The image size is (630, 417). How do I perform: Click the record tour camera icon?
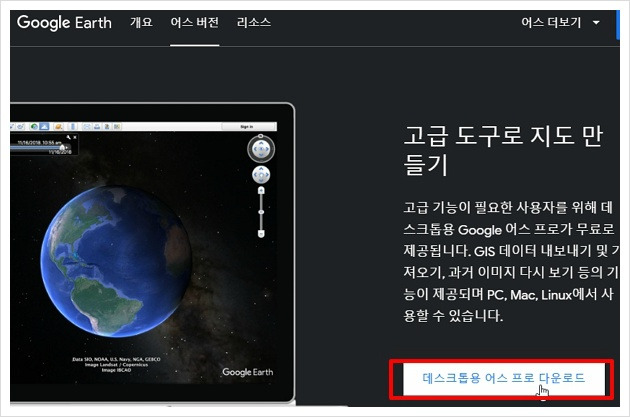[20, 127]
